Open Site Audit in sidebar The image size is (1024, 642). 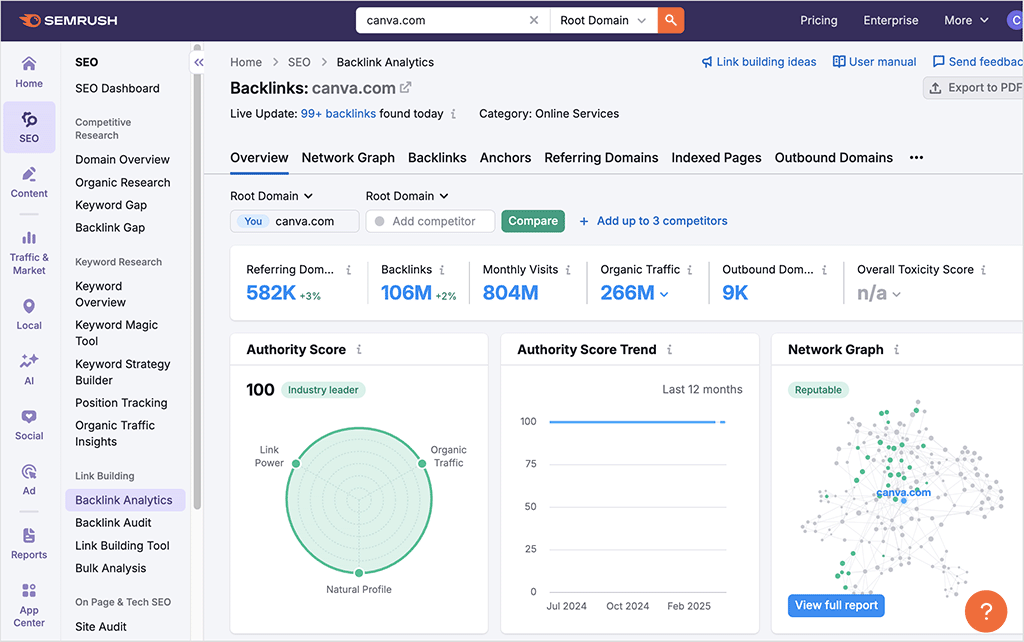coord(101,626)
